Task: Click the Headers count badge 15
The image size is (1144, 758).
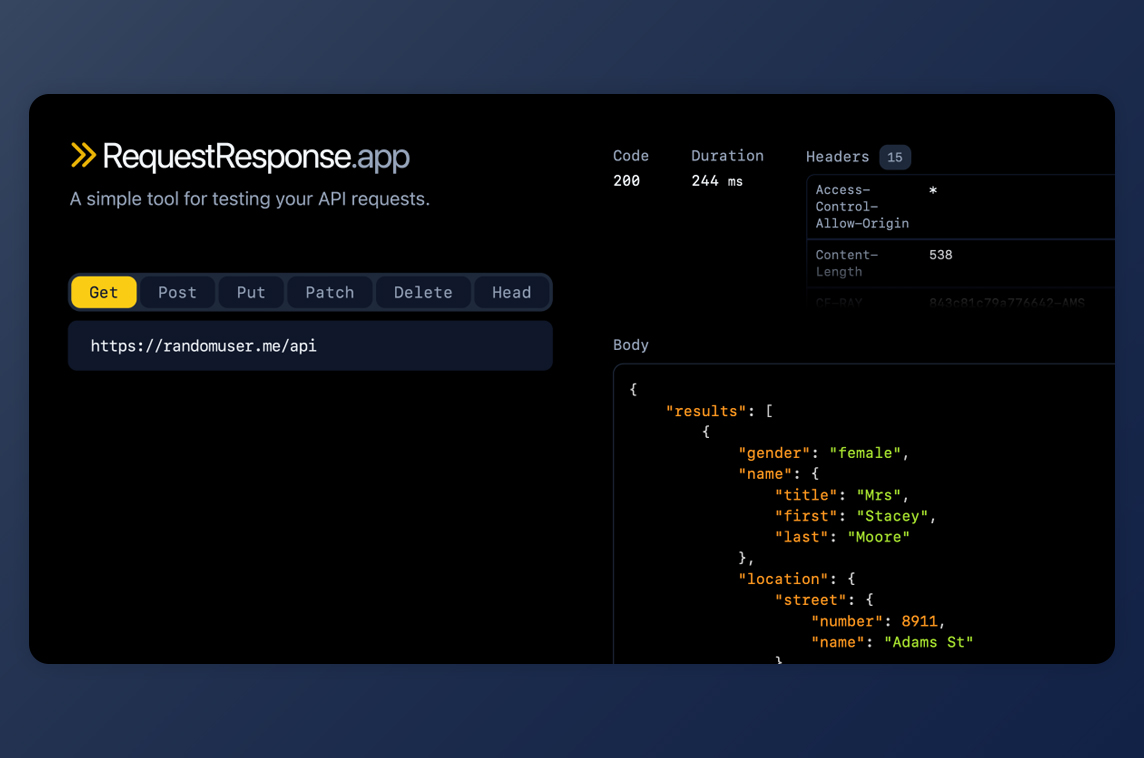Action: click(894, 157)
